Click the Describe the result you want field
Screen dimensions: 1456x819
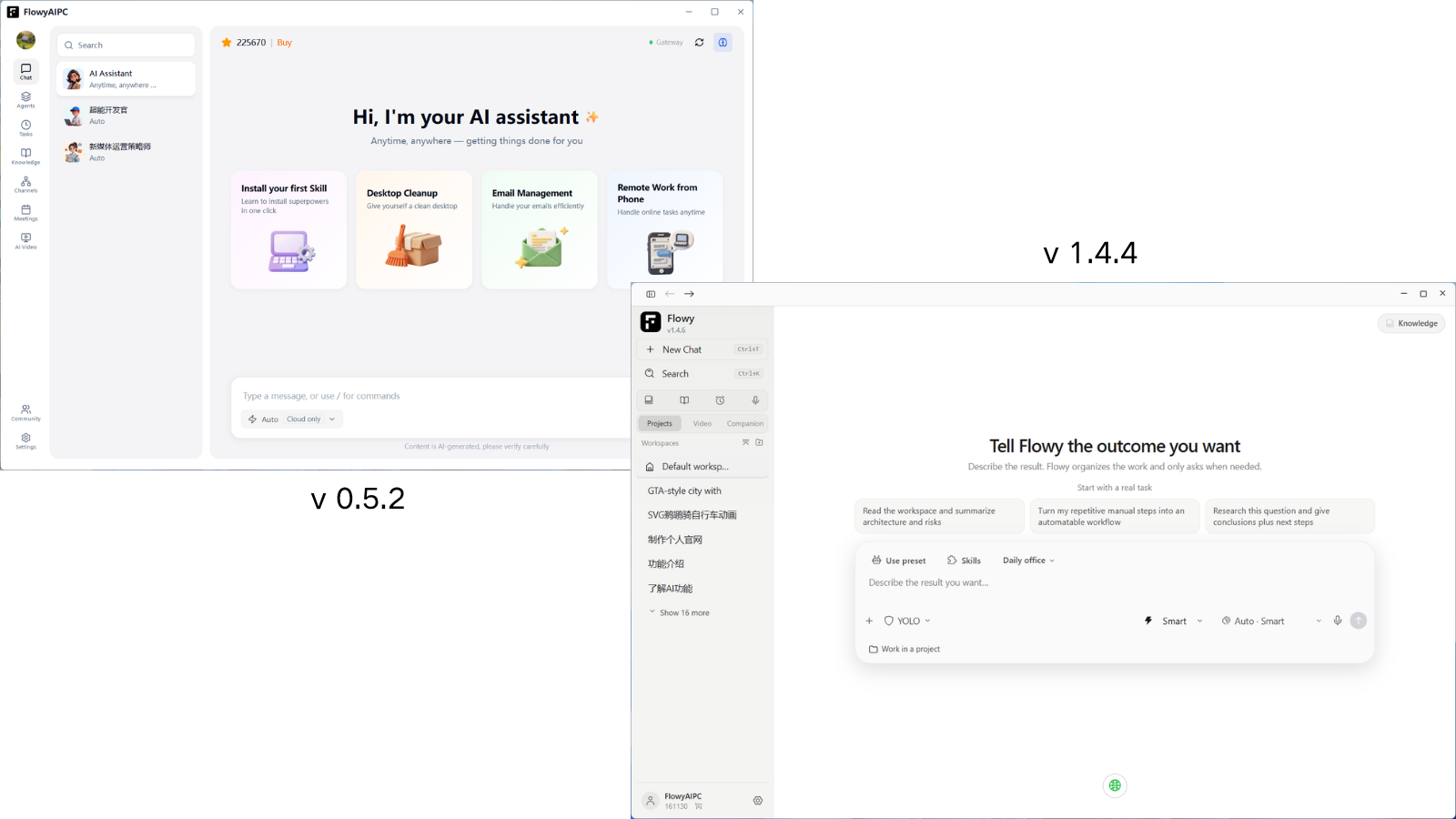(1114, 582)
